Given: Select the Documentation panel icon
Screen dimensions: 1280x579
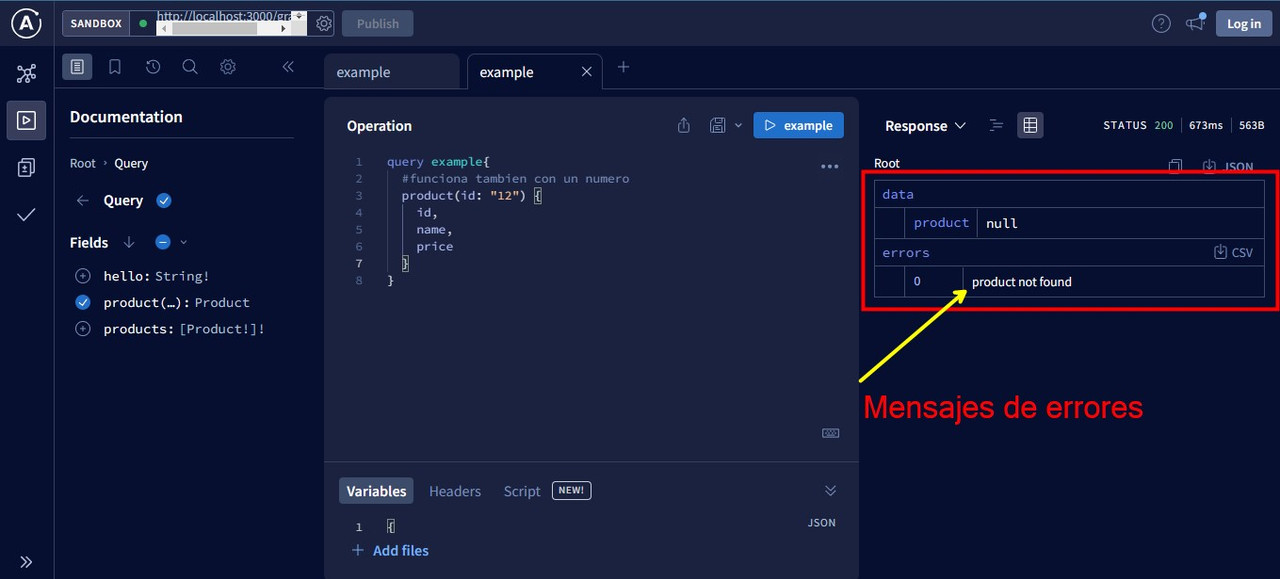Looking at the screenshot, I should click(x=77, y=67).
